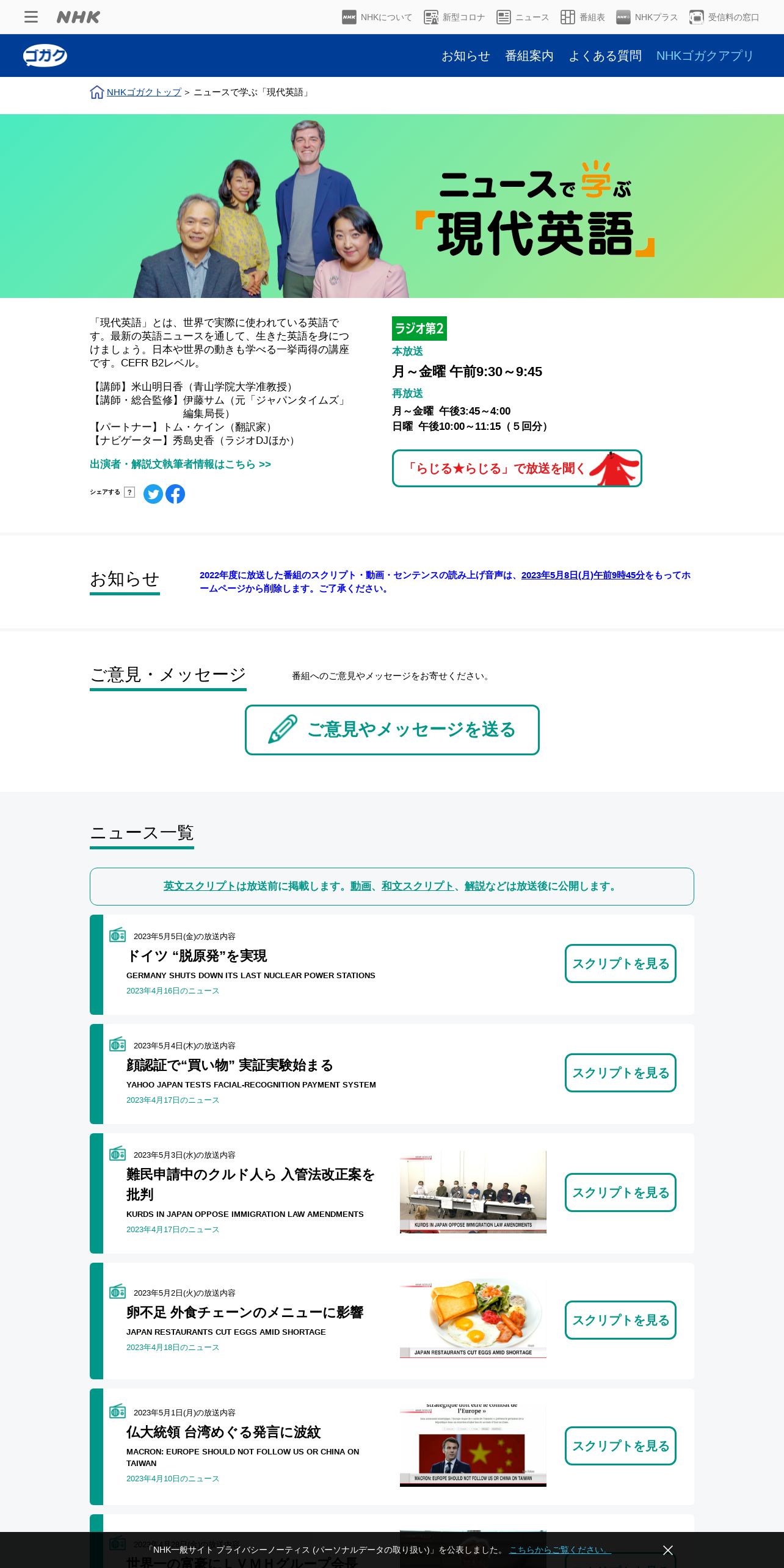View script for 仏大統領 台湾 news
Image resolution: width=784 pixels, height=1568 pixels.
click(x=620, y=1446)
